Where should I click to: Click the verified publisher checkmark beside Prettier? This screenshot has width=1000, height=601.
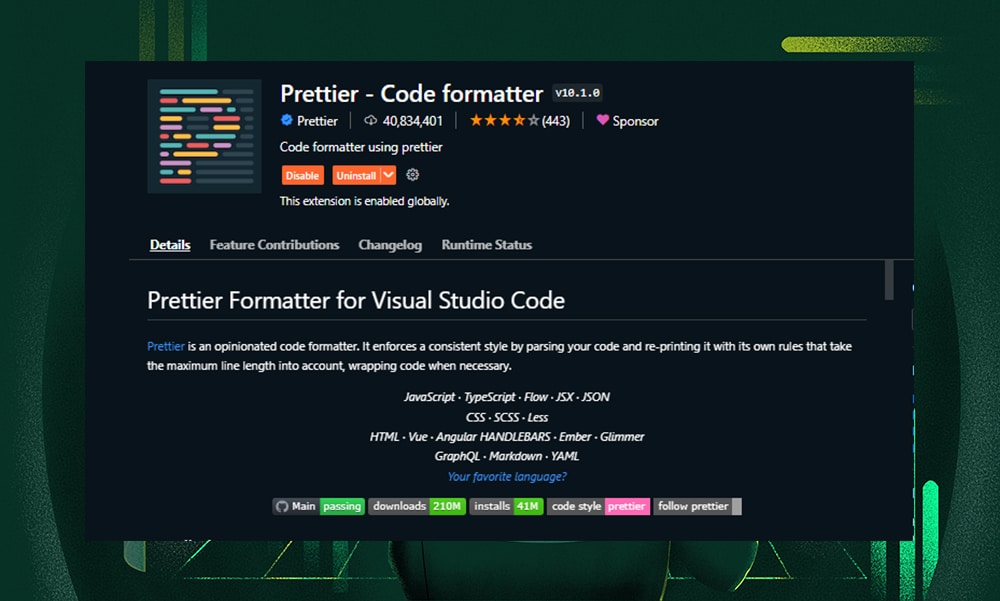(x=284, y=121)
